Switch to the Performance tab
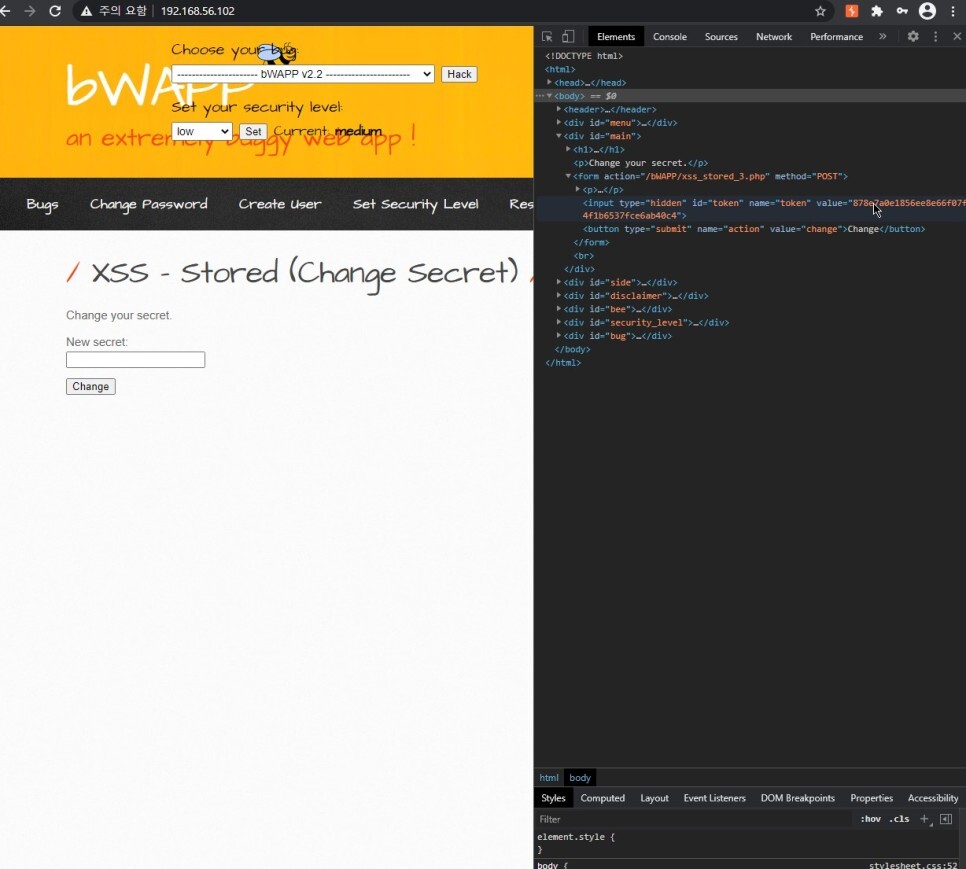Image resolution: width=966 pixels, height=869 pixels. click(836, 36)
